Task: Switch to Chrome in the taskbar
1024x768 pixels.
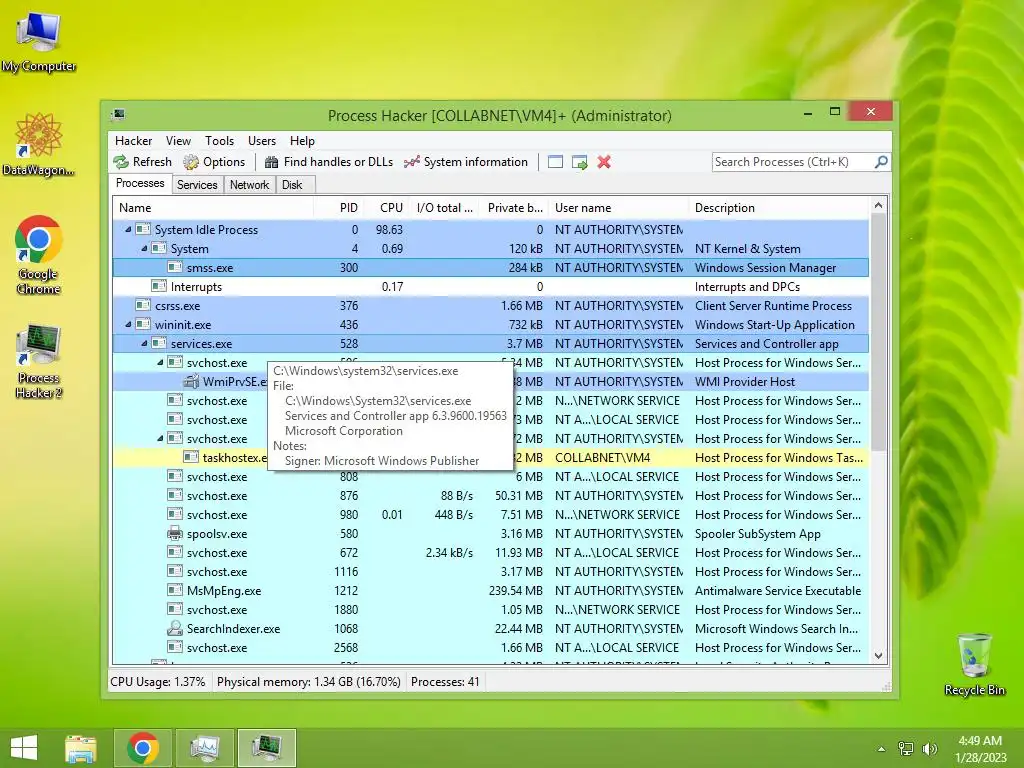Action: click(143, 748)
